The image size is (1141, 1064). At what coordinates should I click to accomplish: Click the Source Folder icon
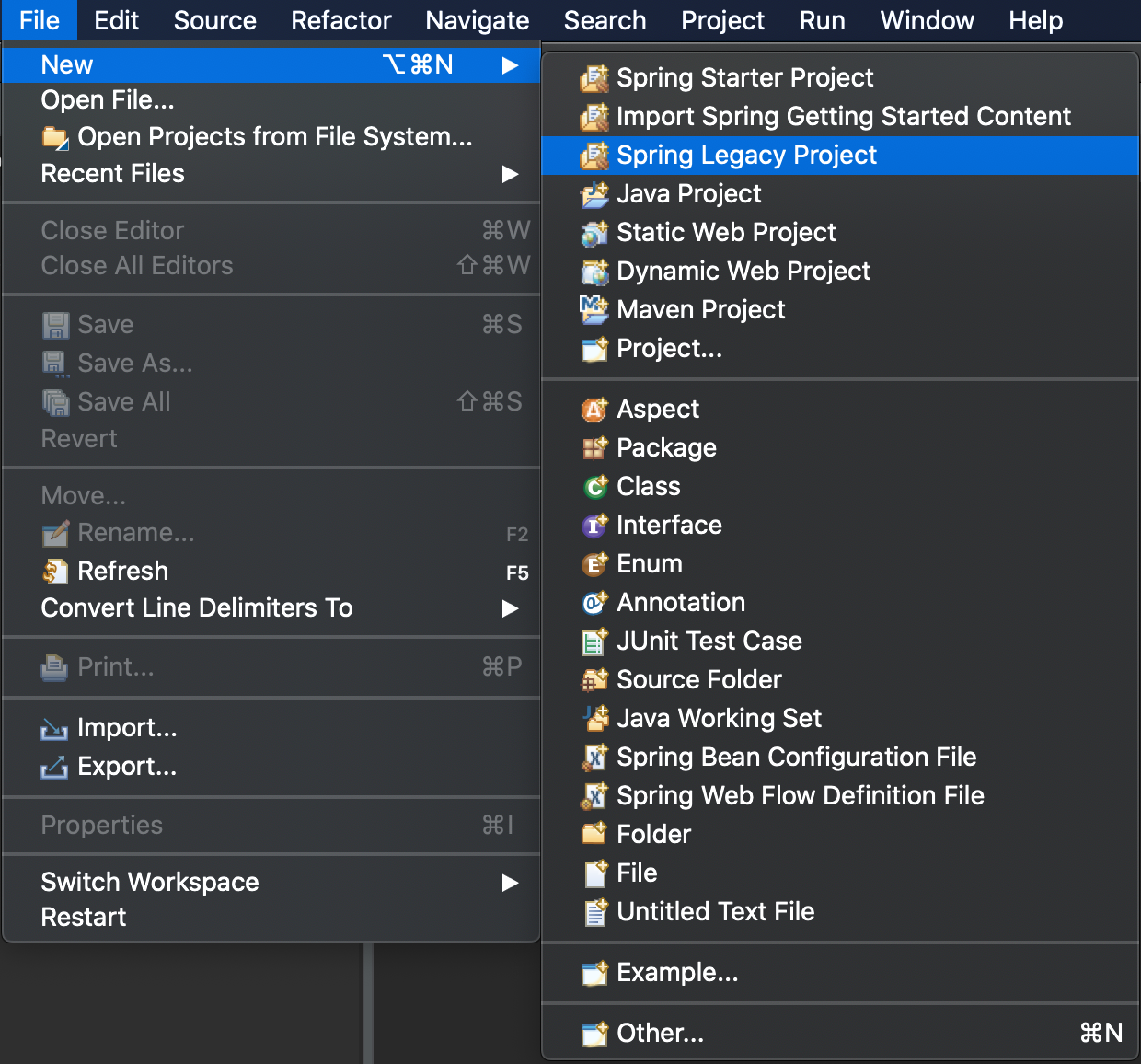594,680
